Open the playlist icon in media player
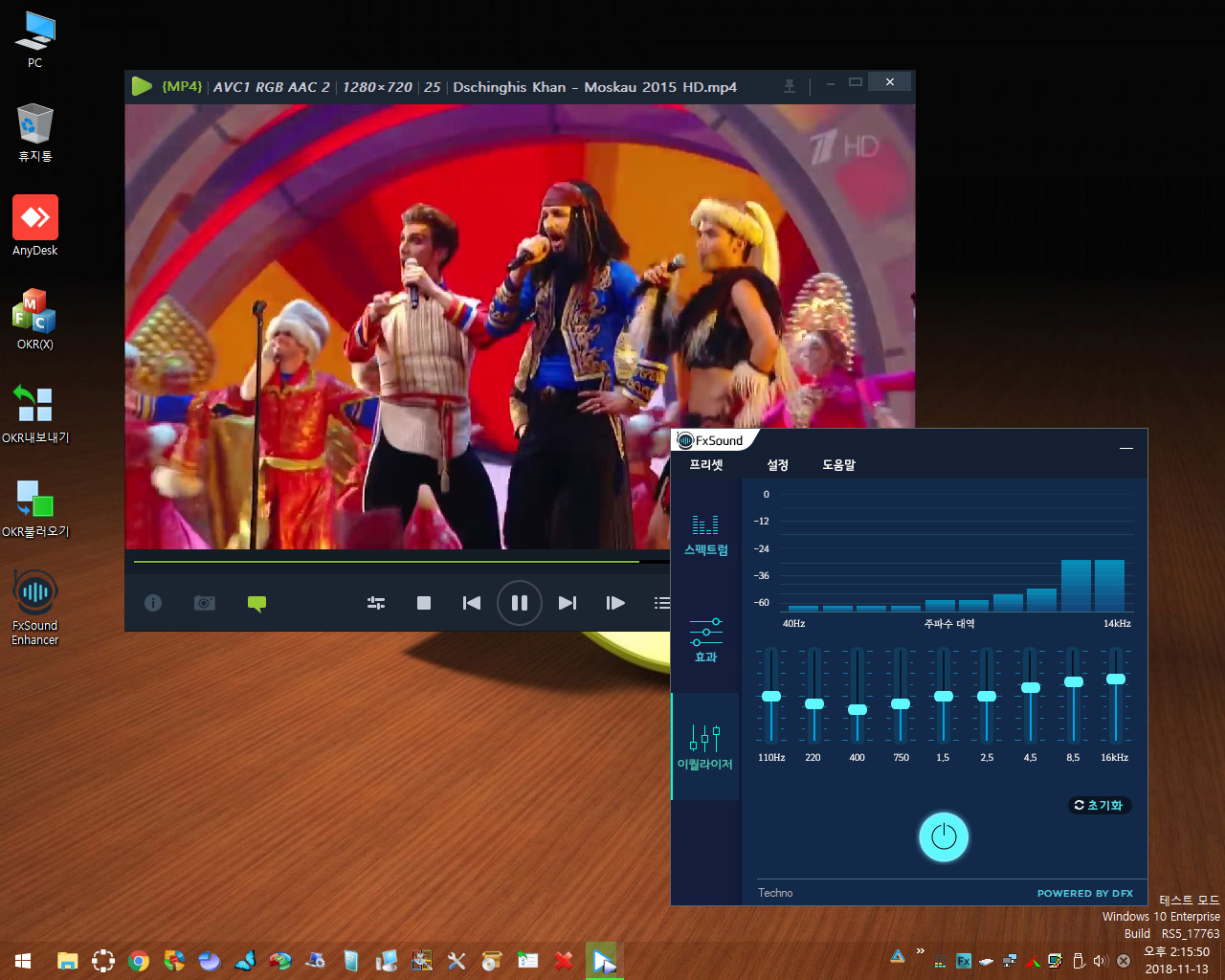The image size is (1225, 980). (662, 603)
